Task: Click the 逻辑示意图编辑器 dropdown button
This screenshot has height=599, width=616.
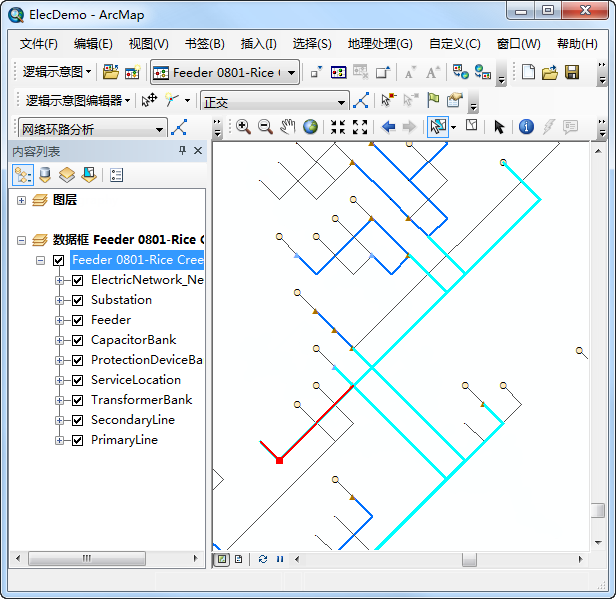Action: [x=78, y=100]
